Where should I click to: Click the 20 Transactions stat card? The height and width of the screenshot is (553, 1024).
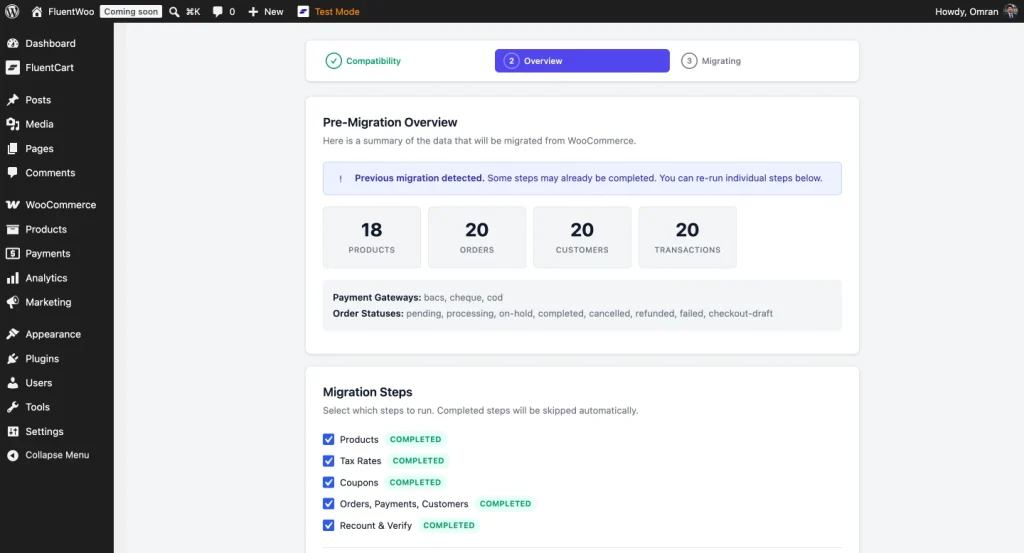pos(687,237)
